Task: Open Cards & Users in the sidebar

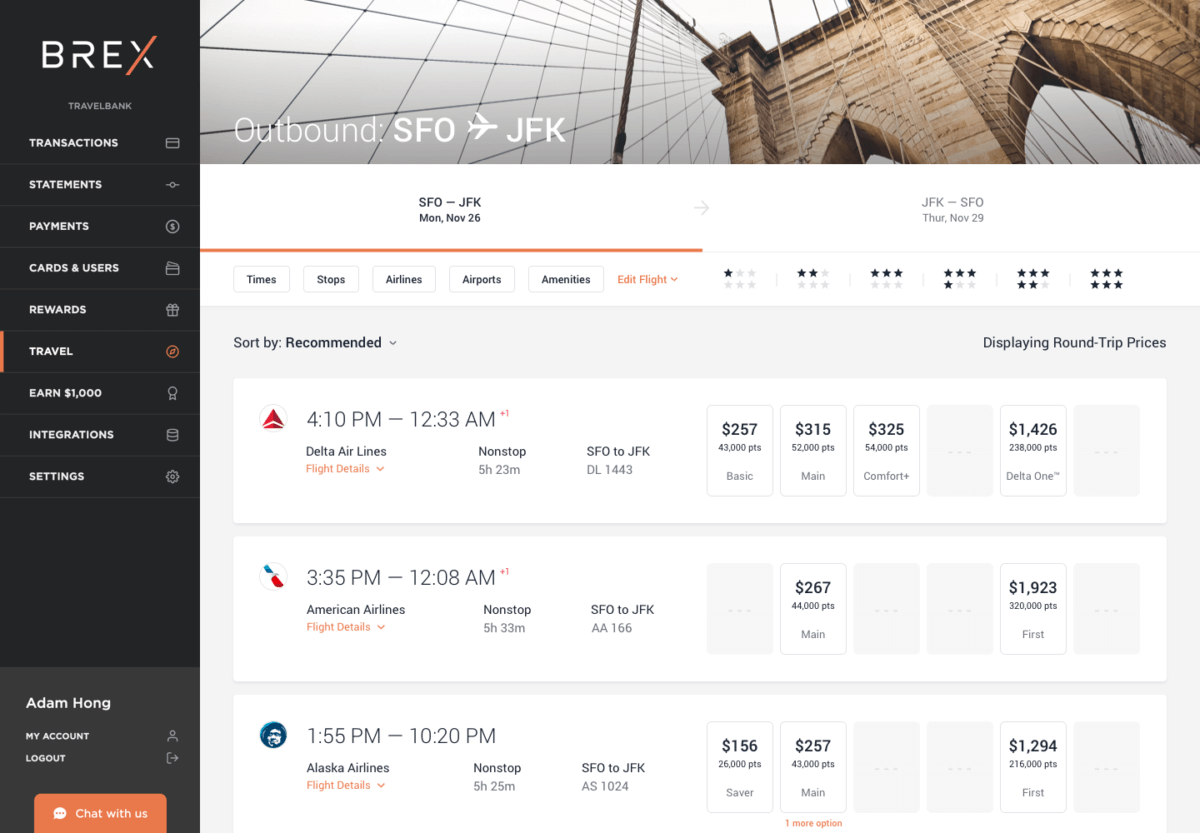Action: 100,268
